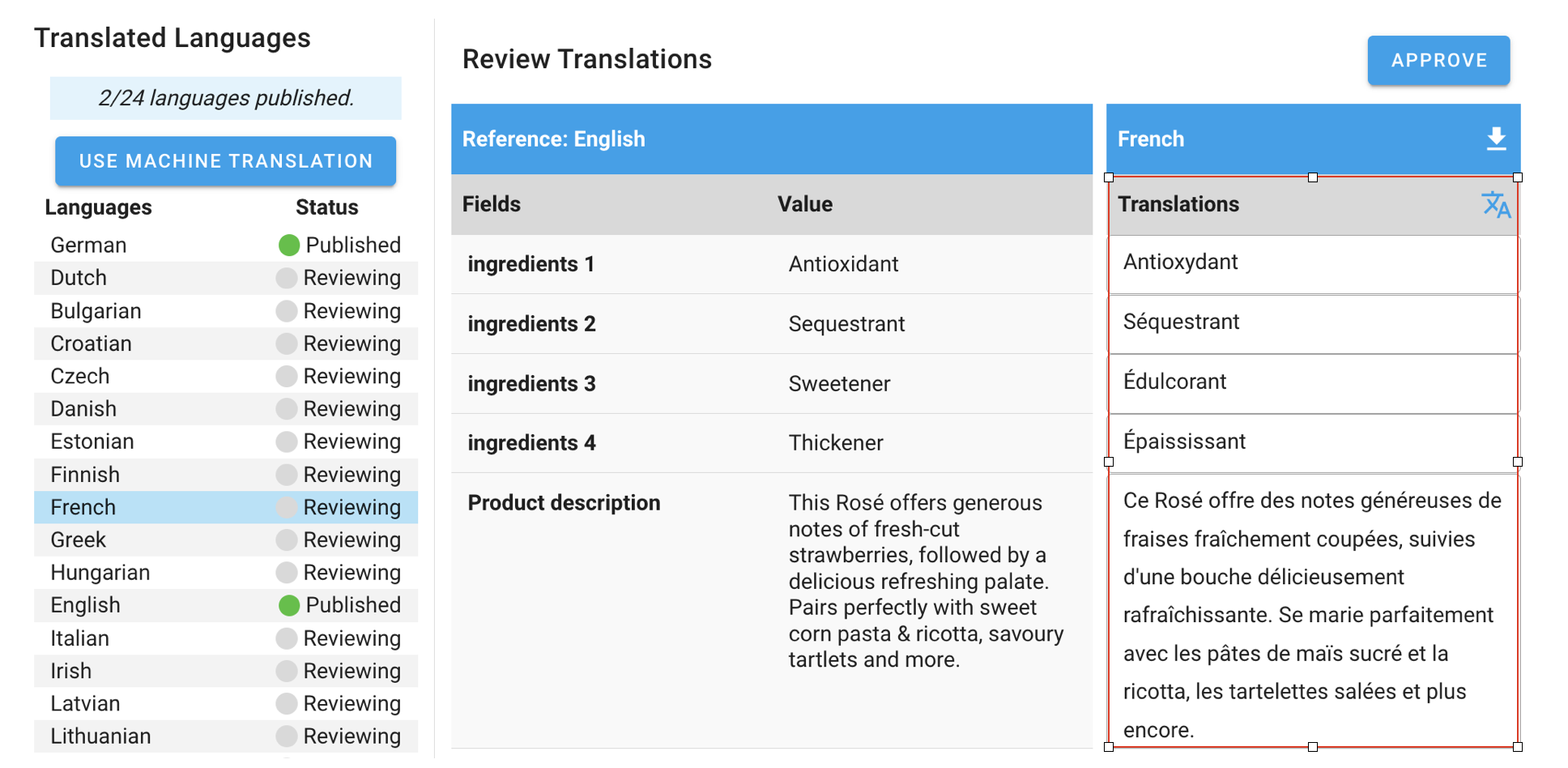Select Greek in the languages list
The image size is (1568, 768).
[79, 540]
